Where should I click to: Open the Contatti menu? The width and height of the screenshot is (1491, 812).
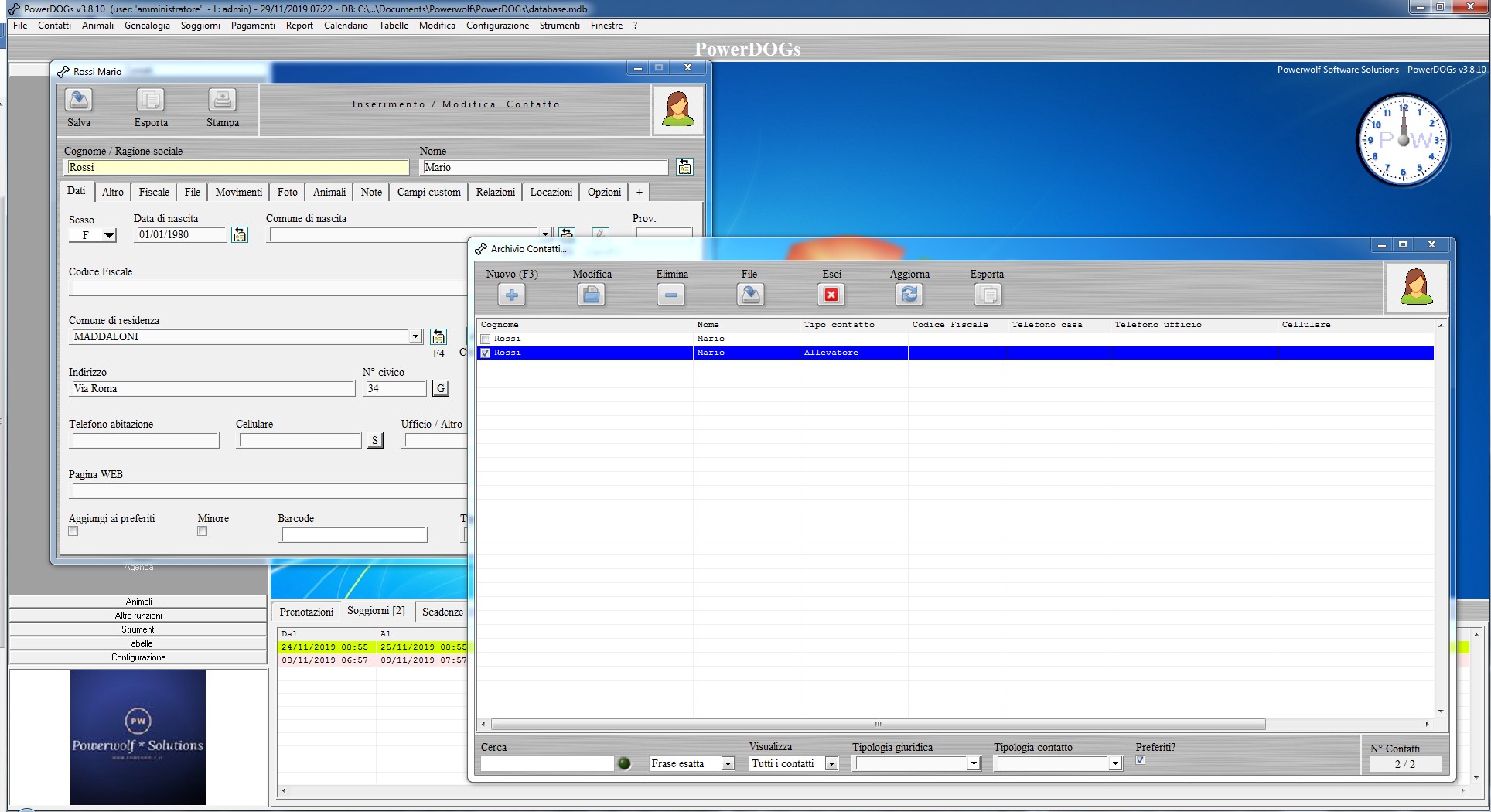[54, 26]
